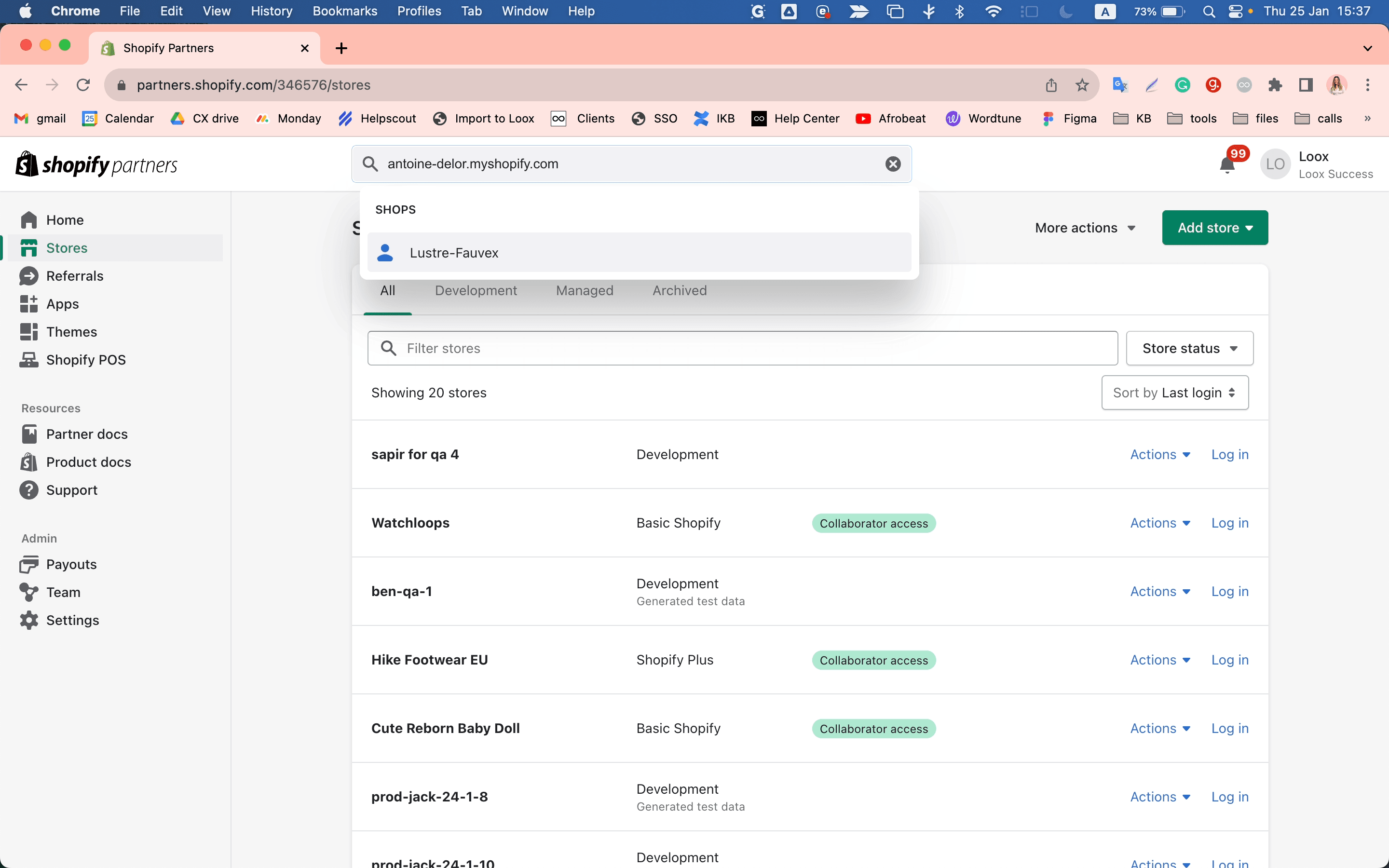Switch to the Development tab
1389x868 pixels.
click(x=476, y=290)
